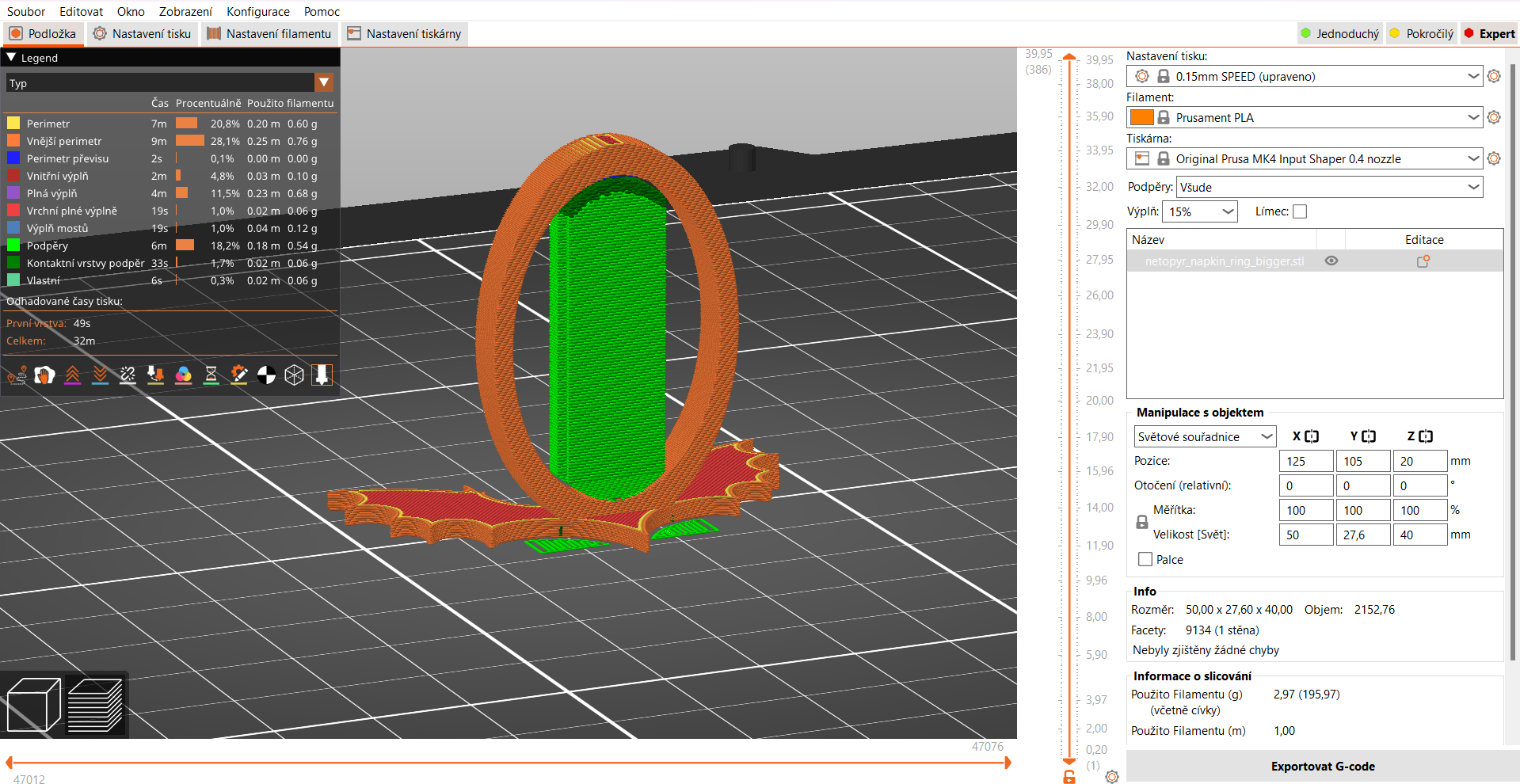
Task: Switch to 3D editor cube view
Action: point(34,705)
